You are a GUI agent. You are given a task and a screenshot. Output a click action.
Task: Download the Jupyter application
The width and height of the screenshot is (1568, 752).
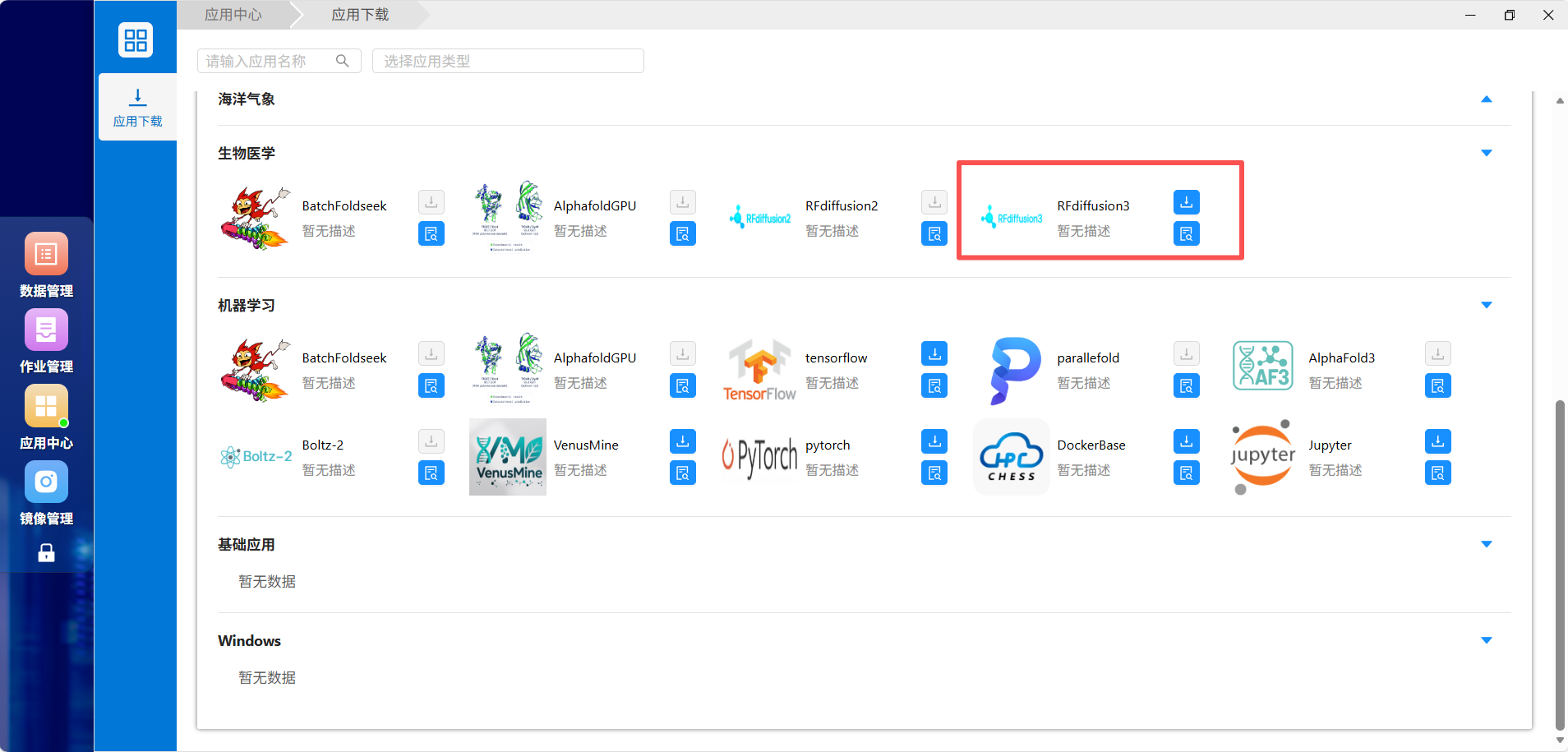(x=1437, y=441)
